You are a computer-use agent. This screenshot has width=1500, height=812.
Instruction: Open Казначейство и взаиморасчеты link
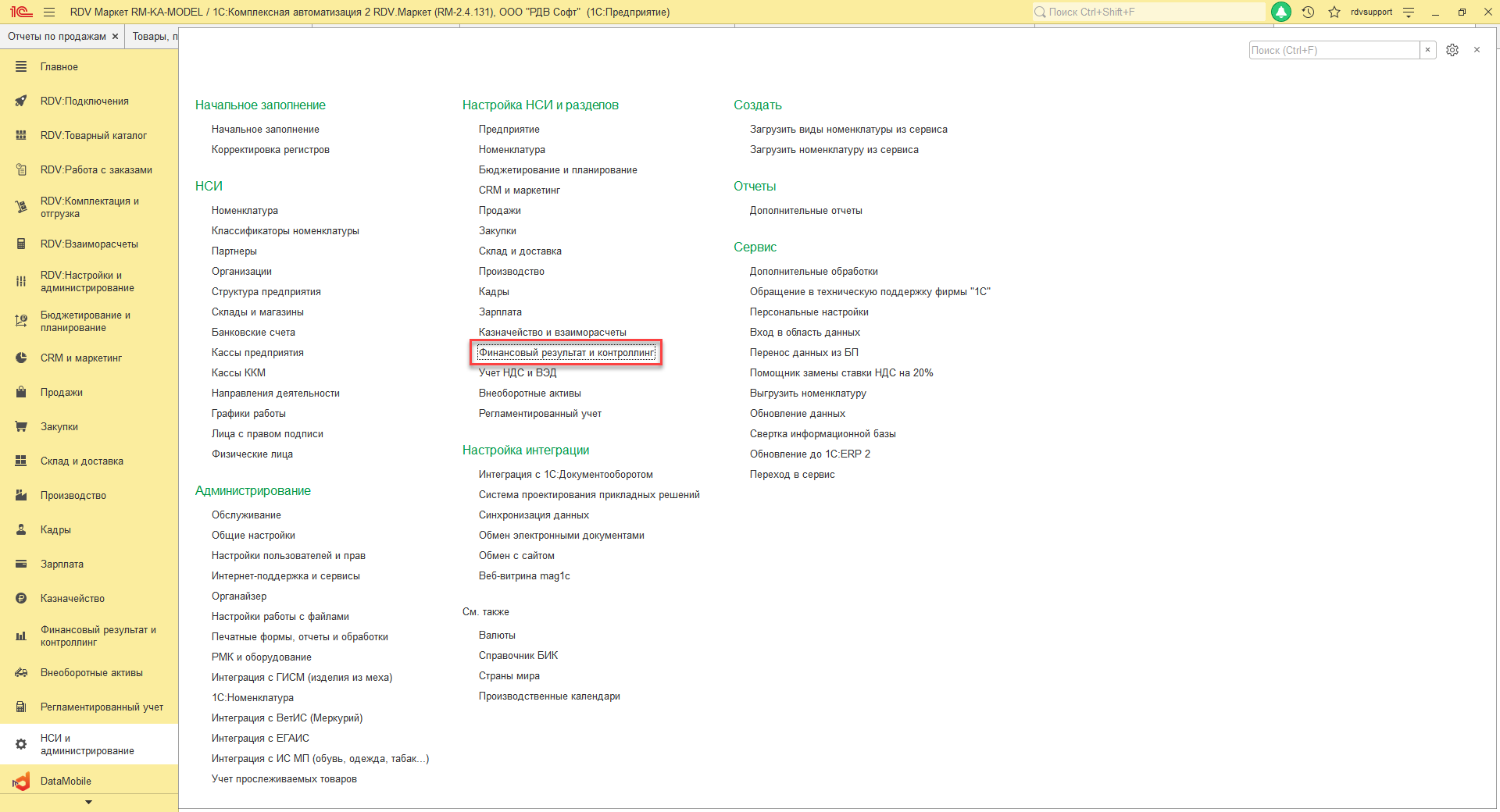[552, 333]
